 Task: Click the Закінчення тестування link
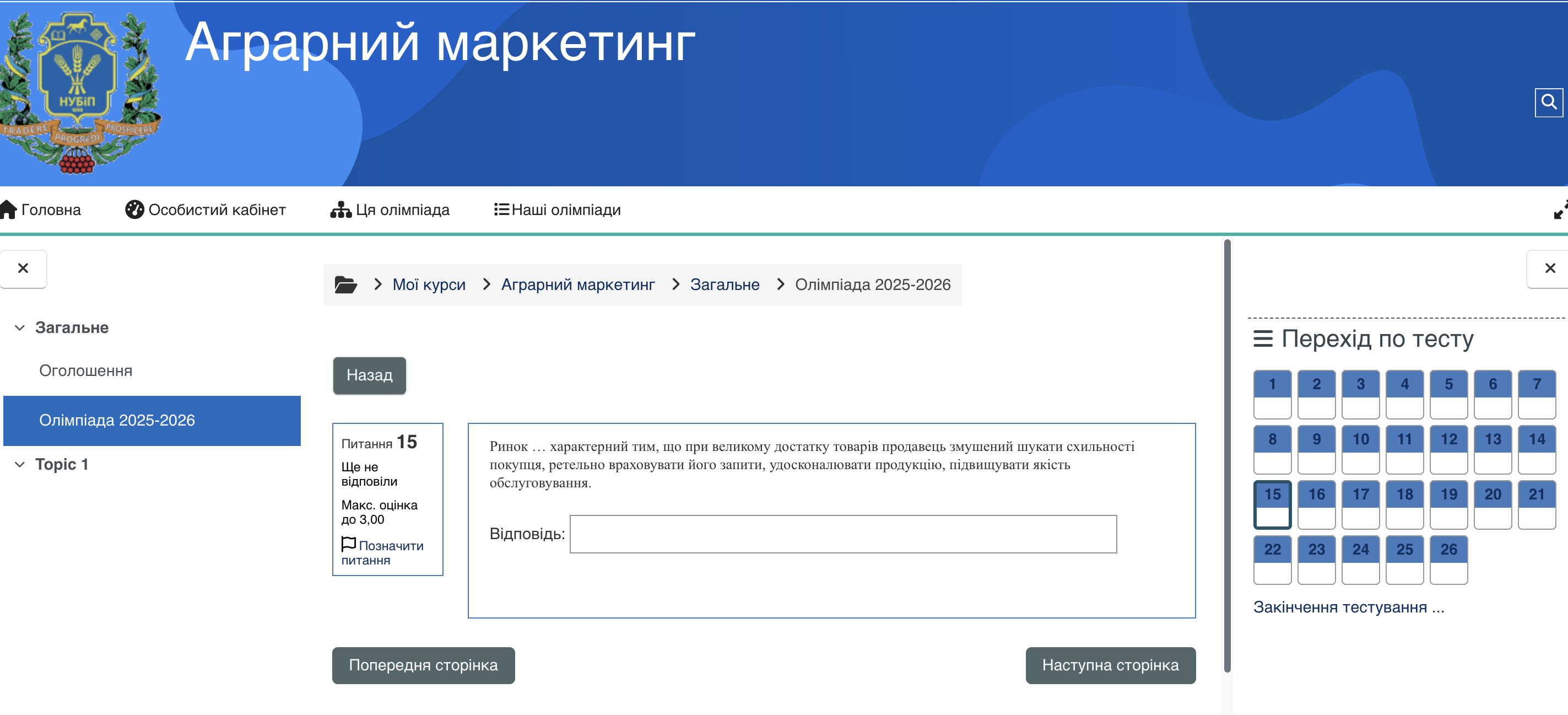pyautogui.click(x=1348, y=607)
